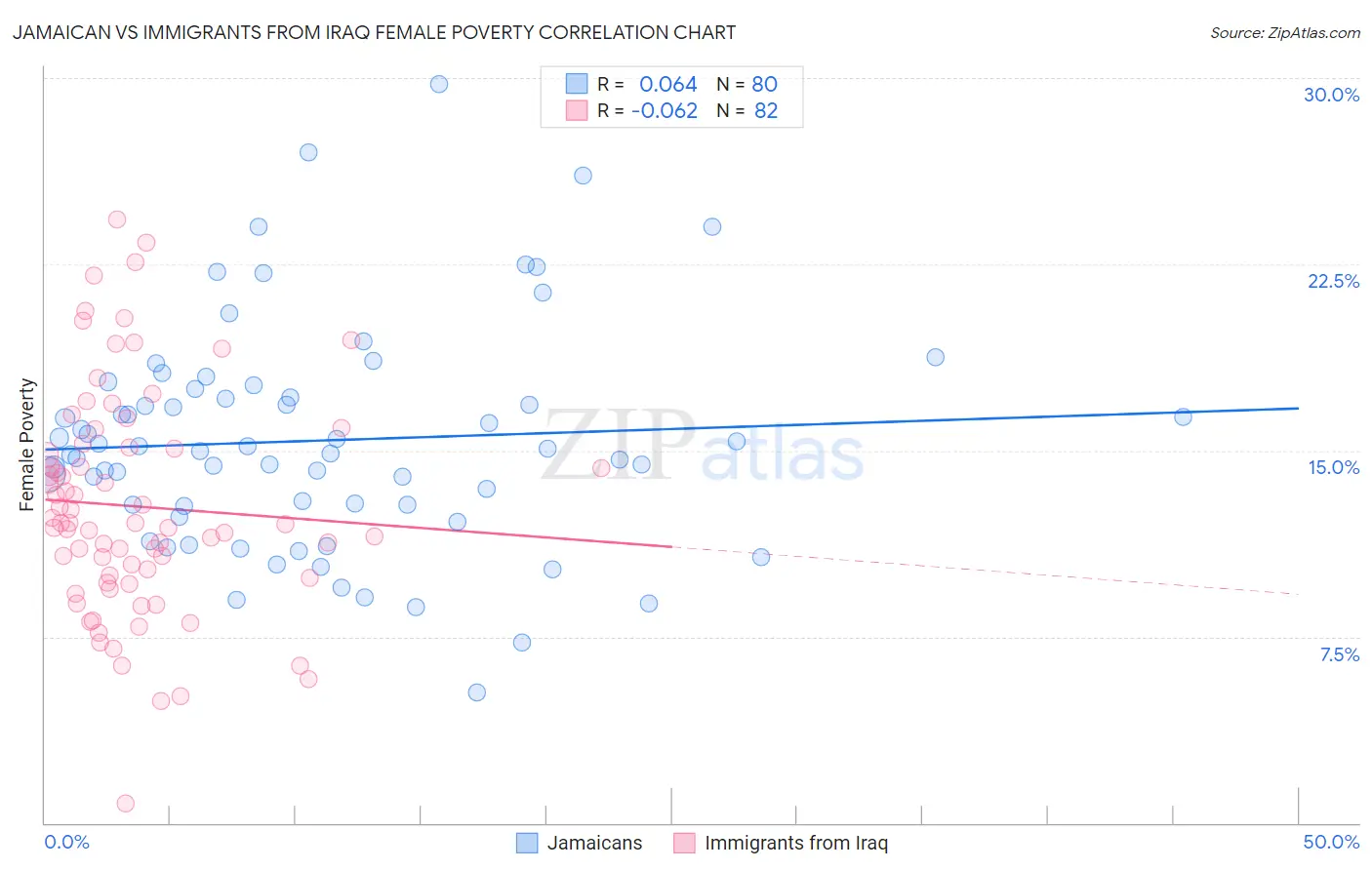
Task: Click the N = 80 value in the legend
Action: [747, 84]
